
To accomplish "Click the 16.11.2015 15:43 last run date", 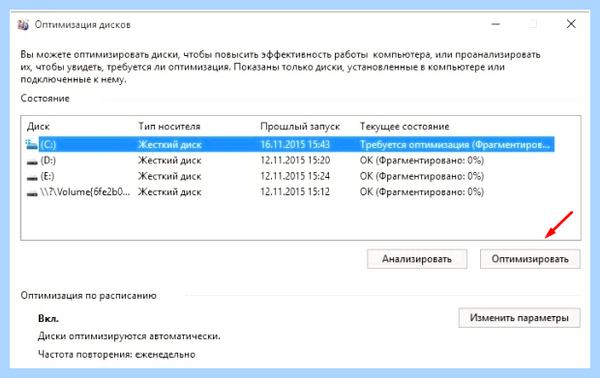I will 295,145.
